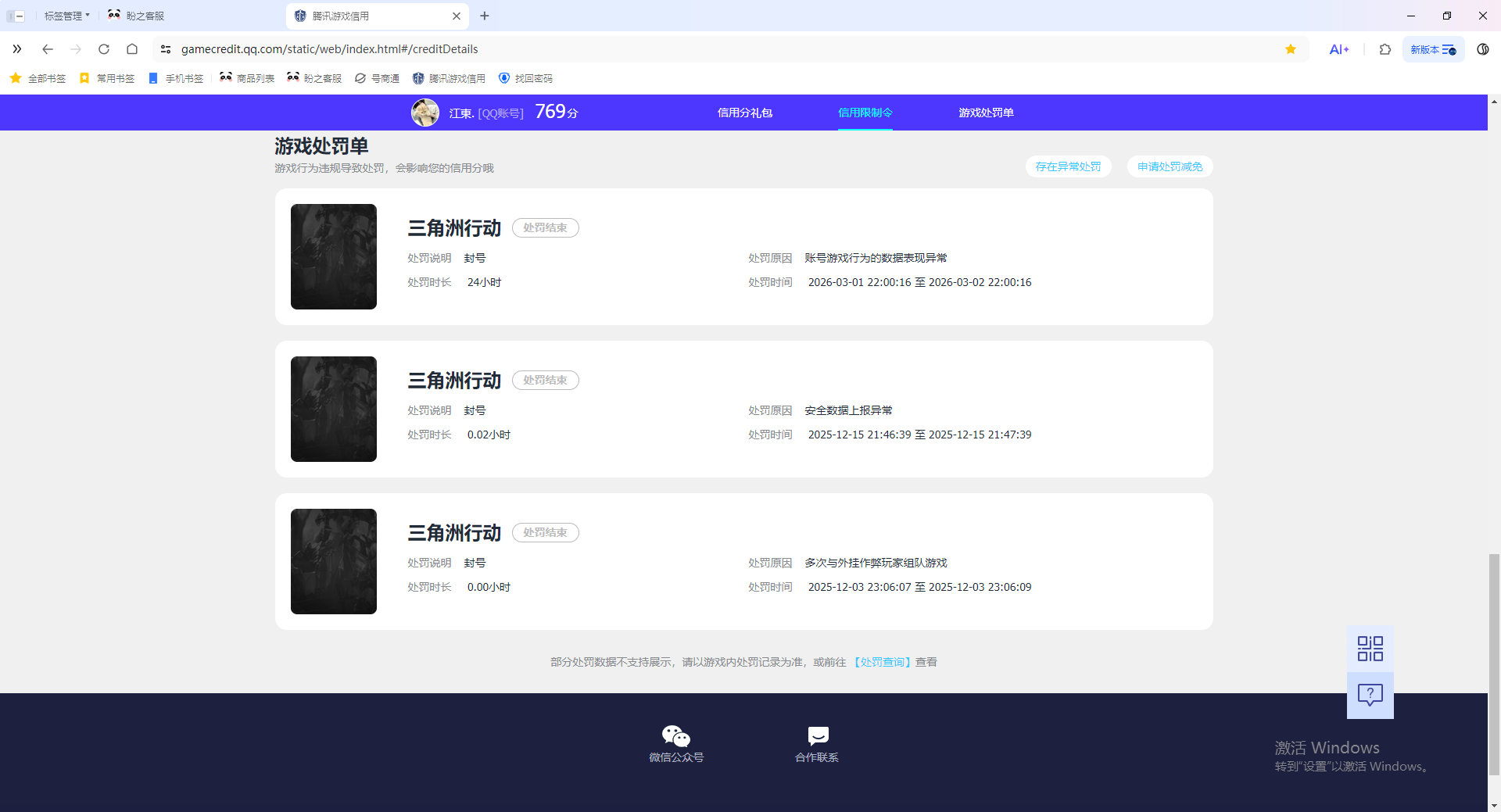This screenshot has width=1501, height=812.
Task: Open the 盼之客服 bookmark
Action: pyautogui.click(x=314, y=78)
